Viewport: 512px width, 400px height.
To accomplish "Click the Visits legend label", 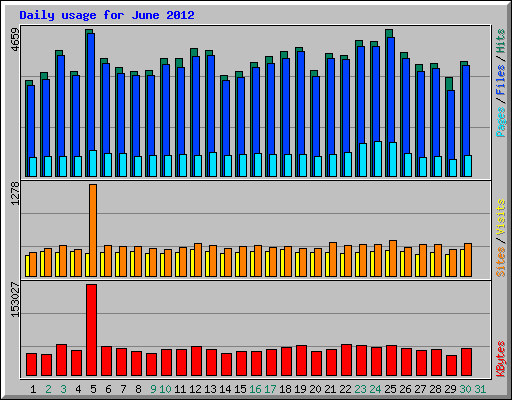I will tap(500, 218).
